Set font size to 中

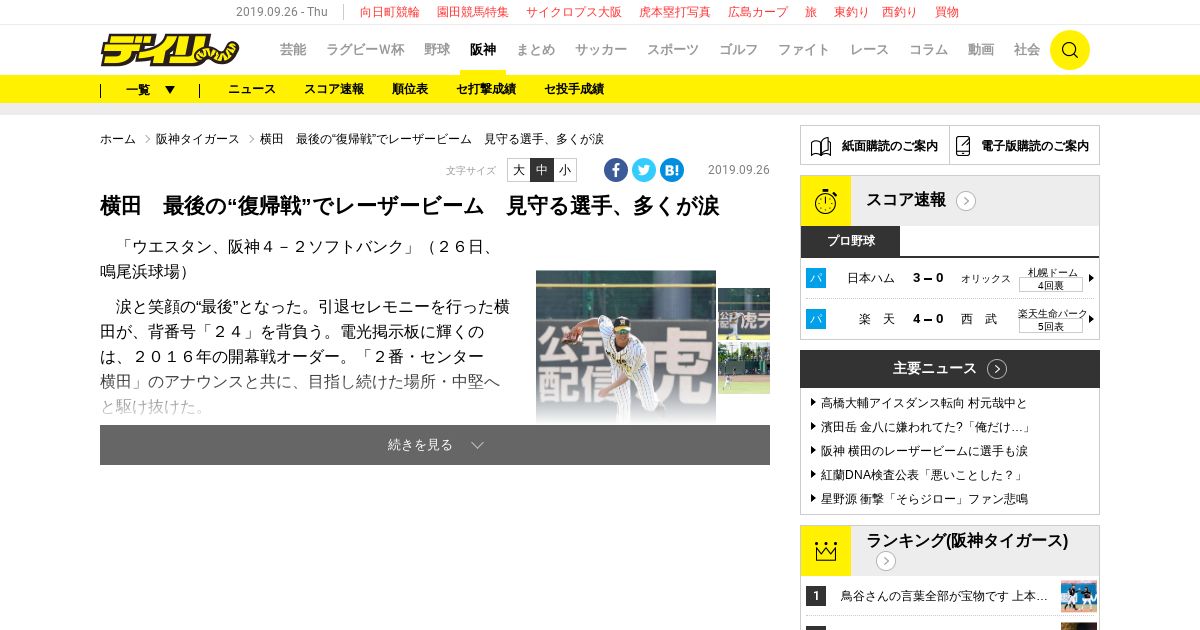click(542, 170)
